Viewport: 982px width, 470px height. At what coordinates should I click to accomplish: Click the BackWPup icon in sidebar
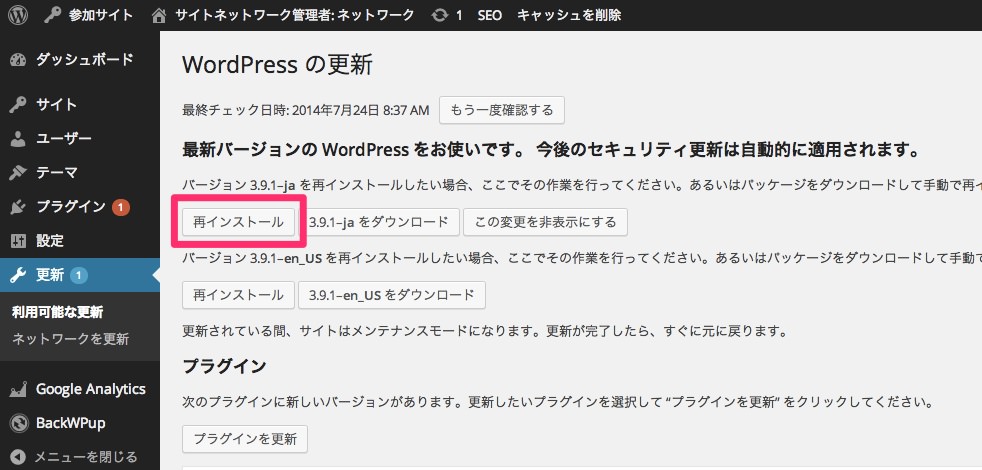18,423
